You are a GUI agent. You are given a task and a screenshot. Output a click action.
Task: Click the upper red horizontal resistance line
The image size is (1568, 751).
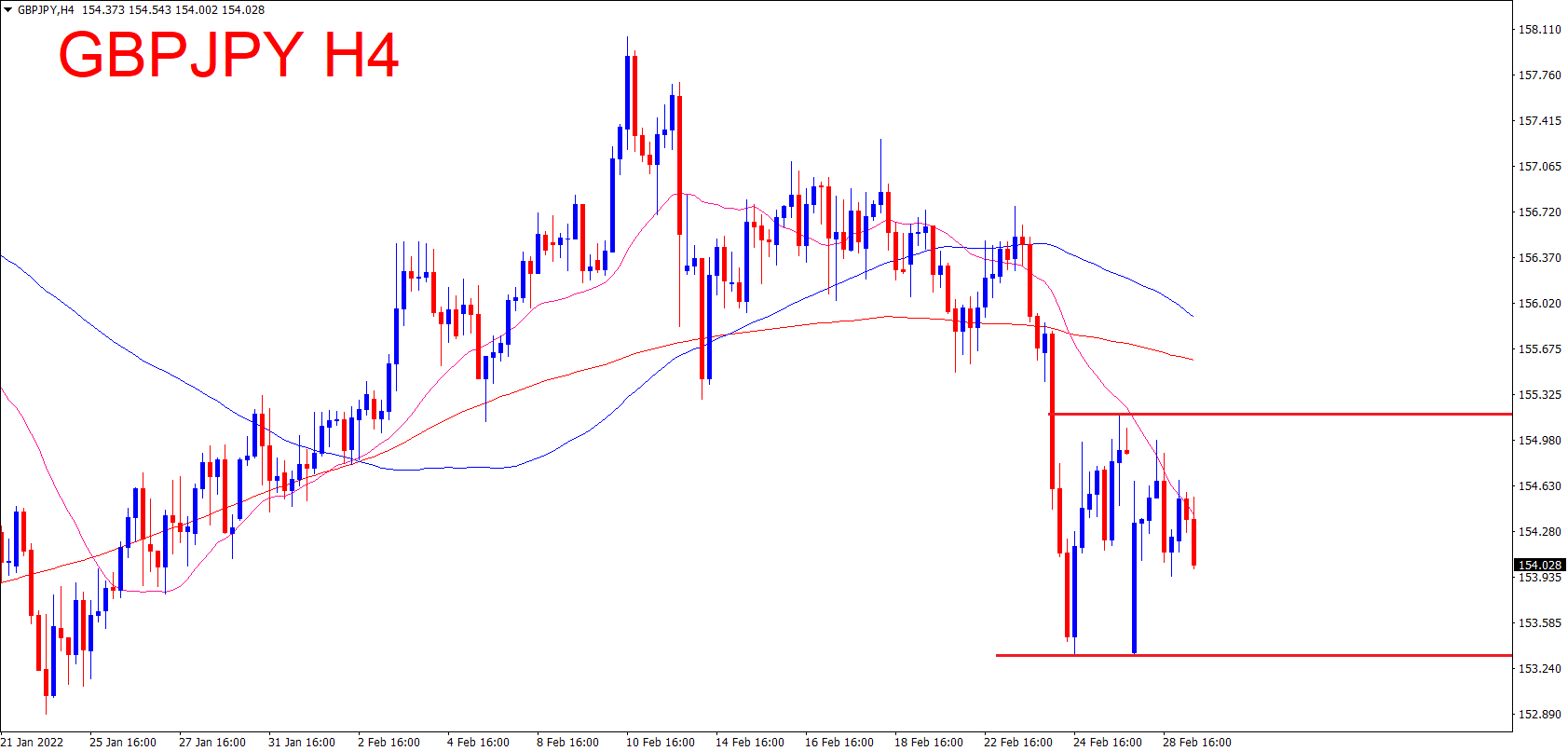(1280, 414)
